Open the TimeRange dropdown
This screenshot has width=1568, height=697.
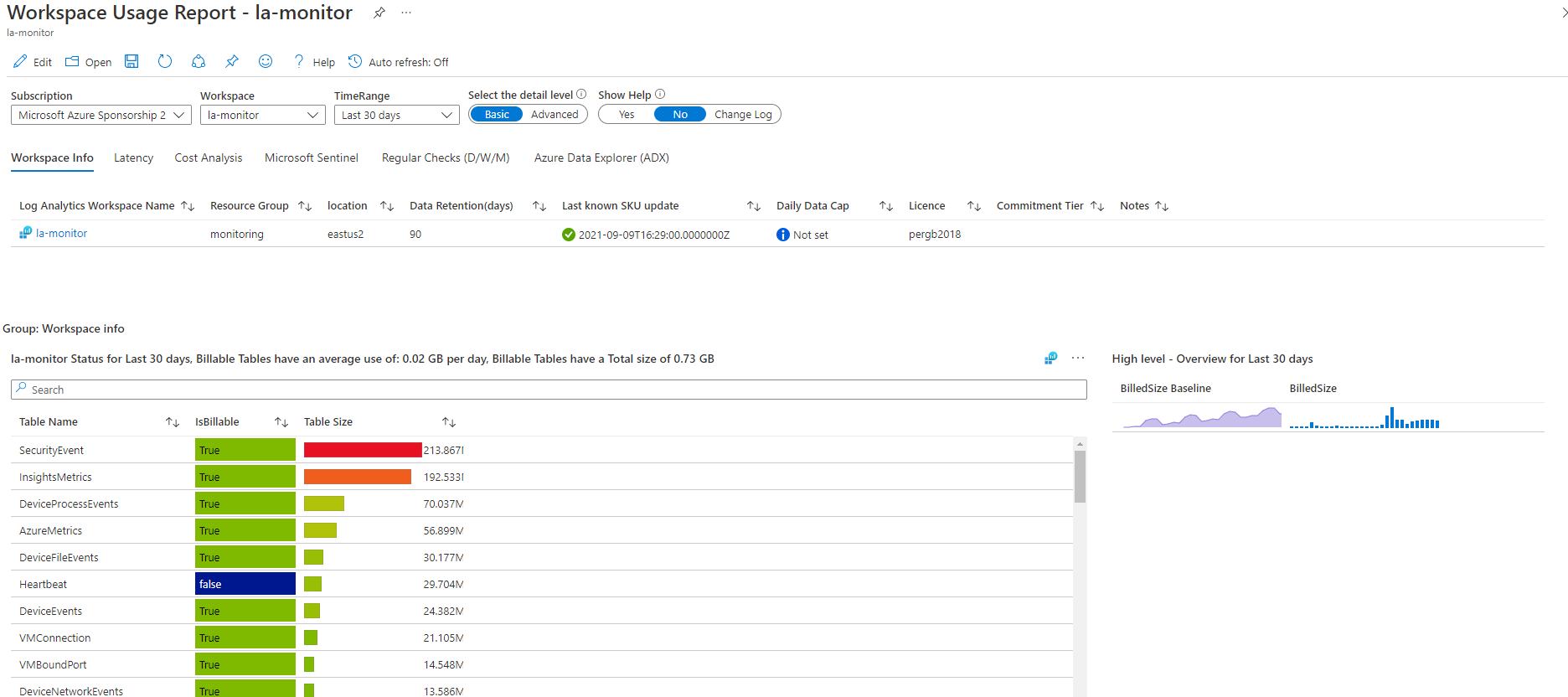point(396,116)
